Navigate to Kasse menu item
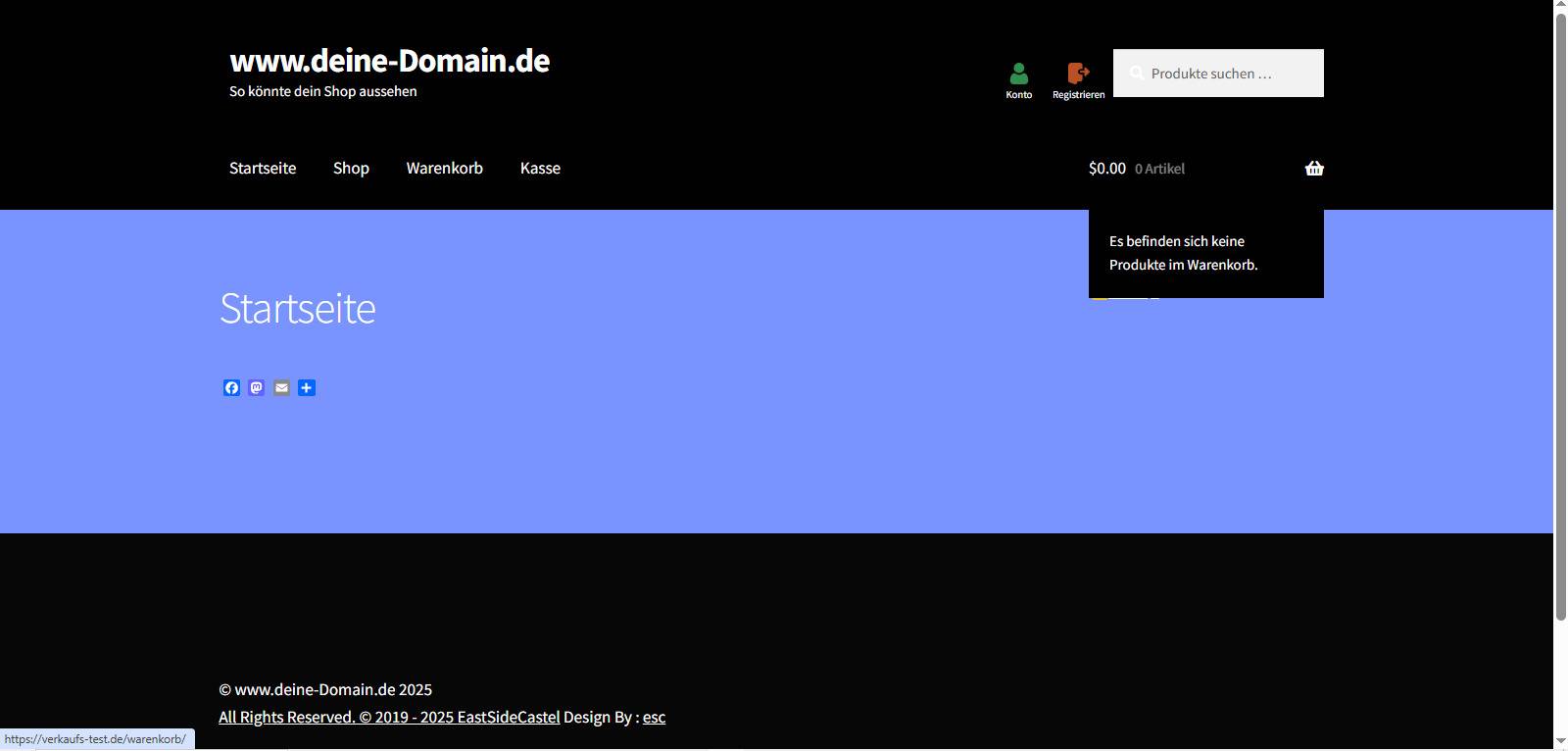 coord(540,169)
